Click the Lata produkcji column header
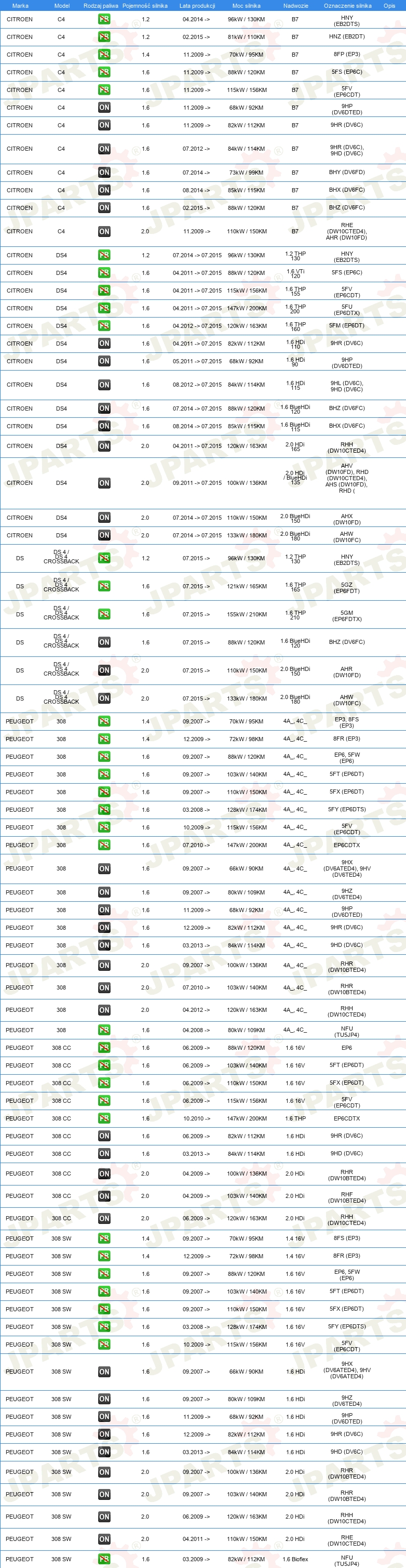Image resolution: width=406 pixels, height=1568 pixels. 197,6
